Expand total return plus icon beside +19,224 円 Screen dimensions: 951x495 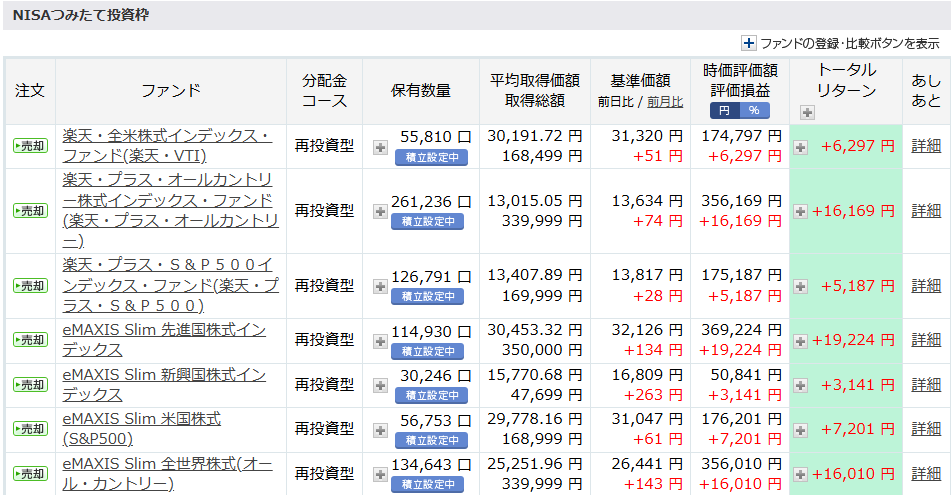[801, 341]
